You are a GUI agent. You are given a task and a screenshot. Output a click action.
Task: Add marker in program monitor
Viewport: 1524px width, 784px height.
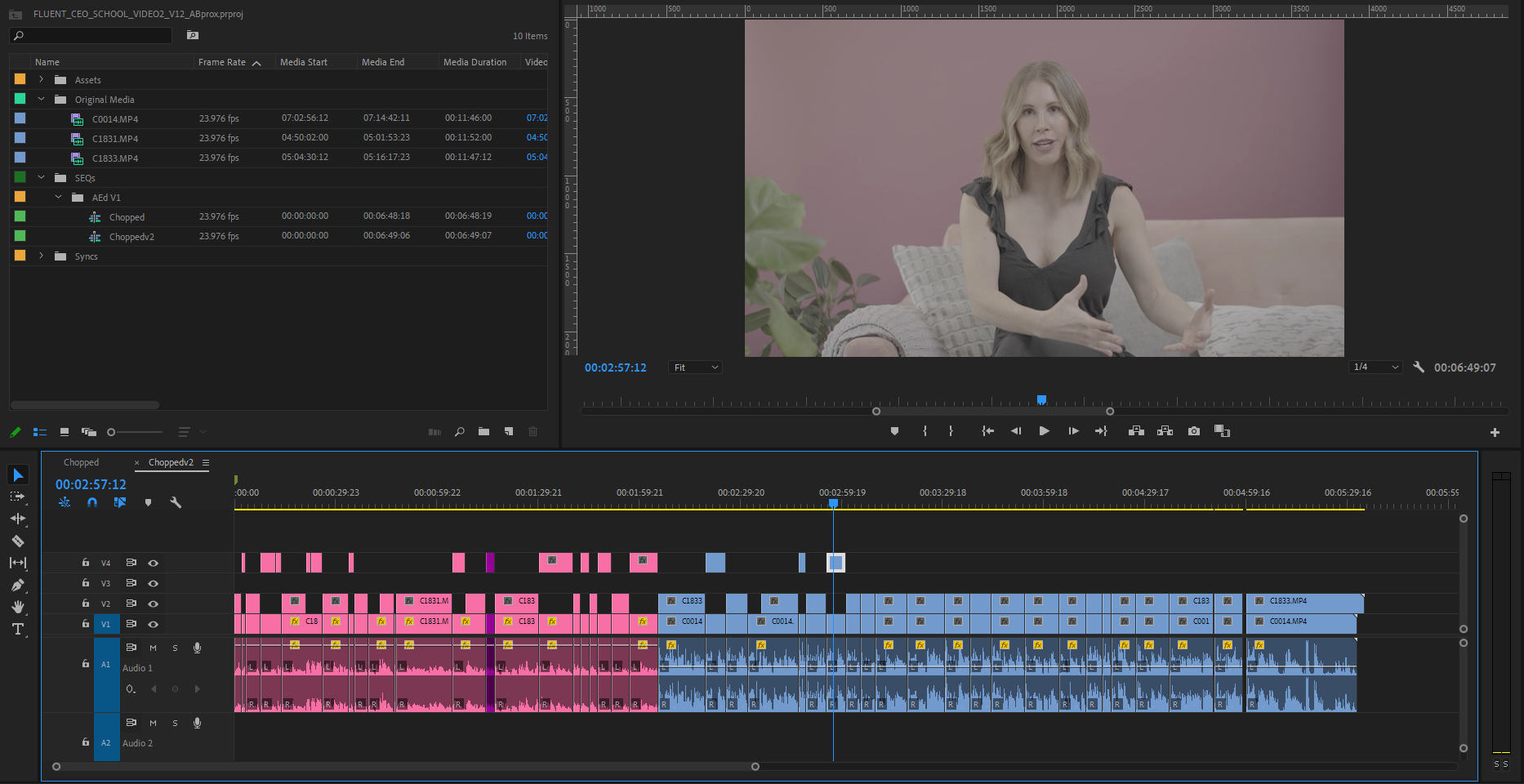[x=894, y=431]
